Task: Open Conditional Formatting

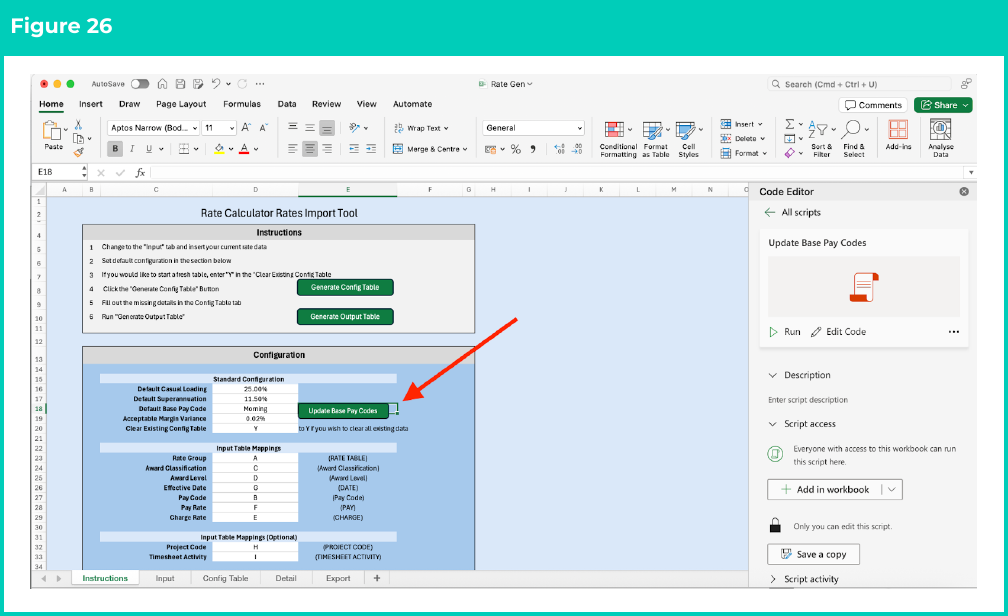Action: click(618, 139)
